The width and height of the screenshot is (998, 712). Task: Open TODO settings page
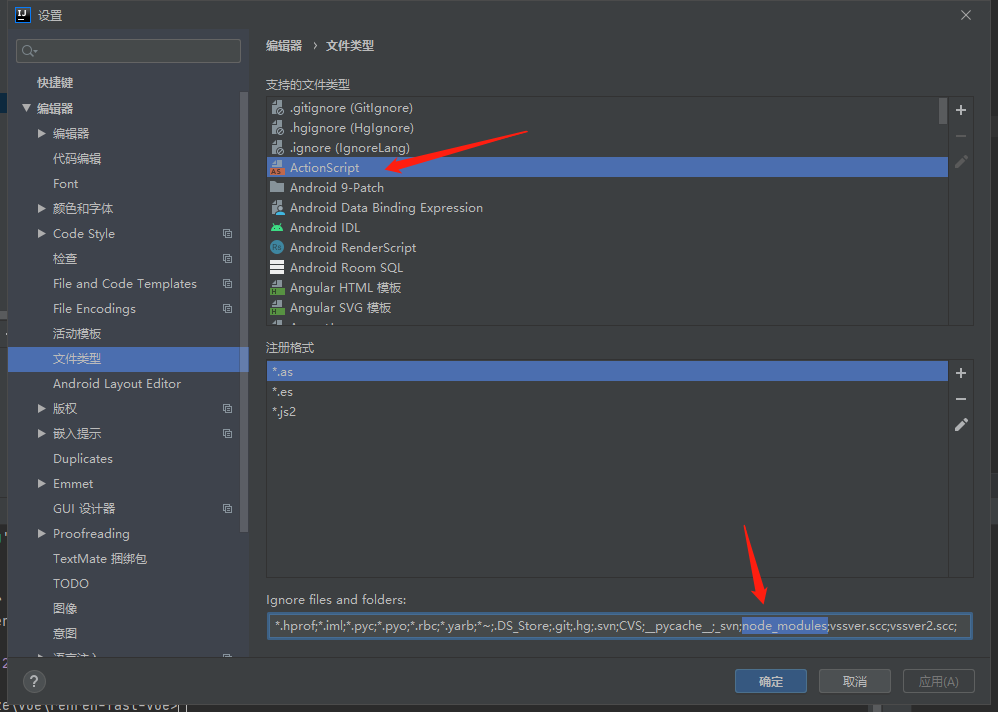click(x=71, y=583)
